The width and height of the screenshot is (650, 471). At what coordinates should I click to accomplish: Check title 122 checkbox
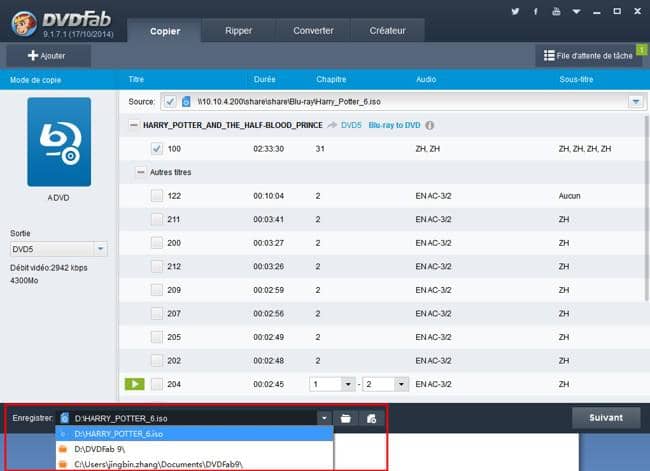coord(157,196)
